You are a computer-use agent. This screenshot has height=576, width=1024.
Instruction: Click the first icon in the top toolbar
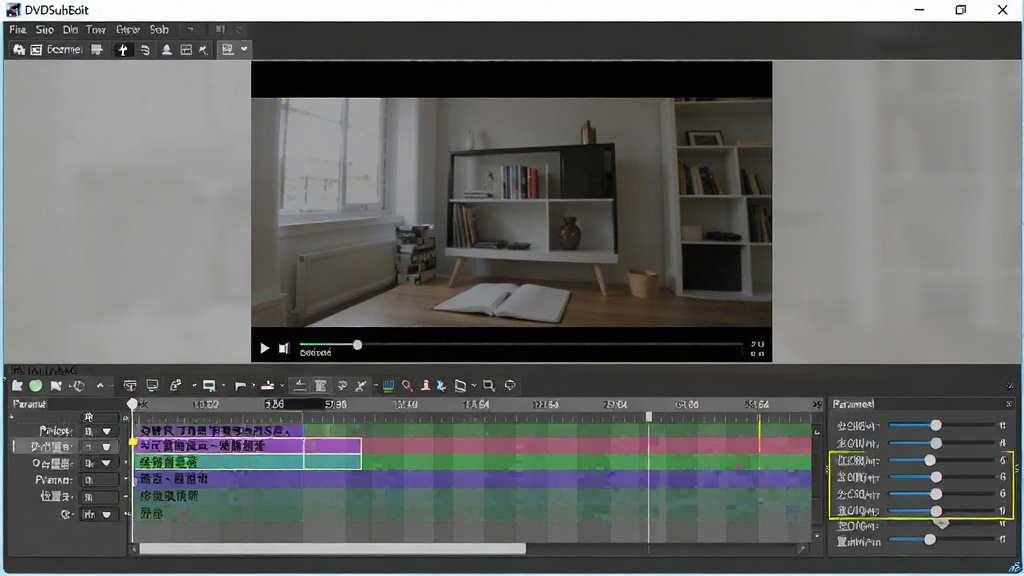point(19,50)
